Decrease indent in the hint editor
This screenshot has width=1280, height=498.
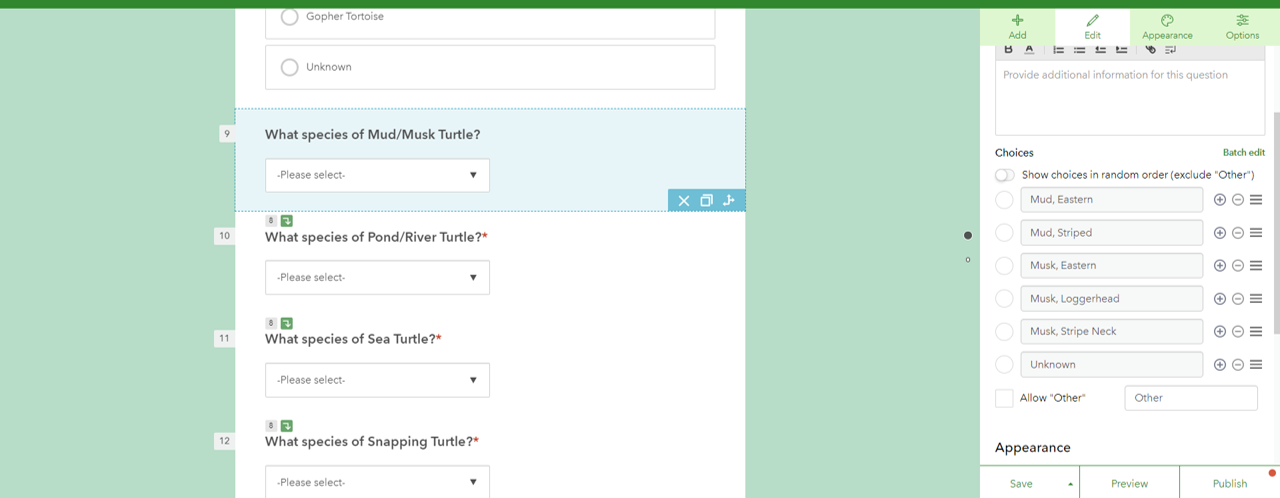(1100, 49)
